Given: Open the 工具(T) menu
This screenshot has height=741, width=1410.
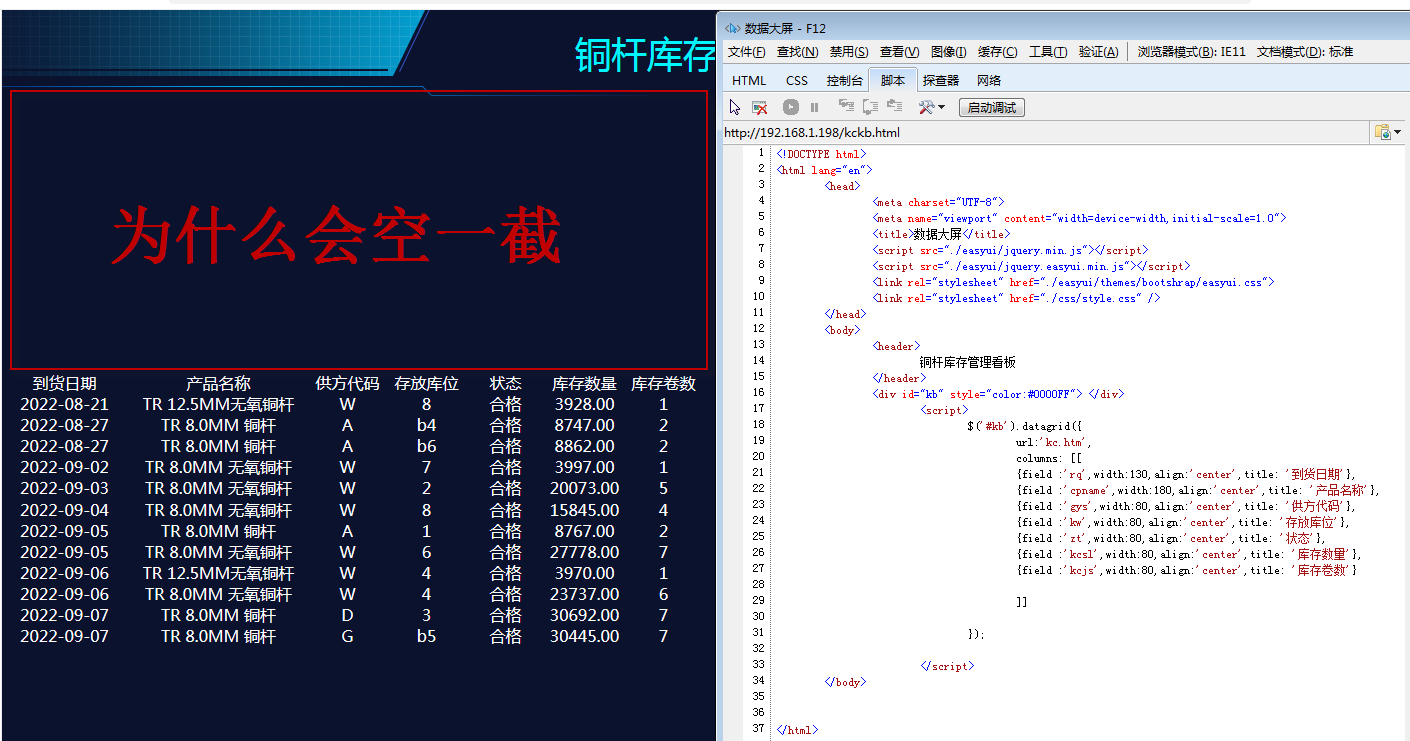Looking at the screenshot, I should pyautogui.click(x=1048, y=52).
